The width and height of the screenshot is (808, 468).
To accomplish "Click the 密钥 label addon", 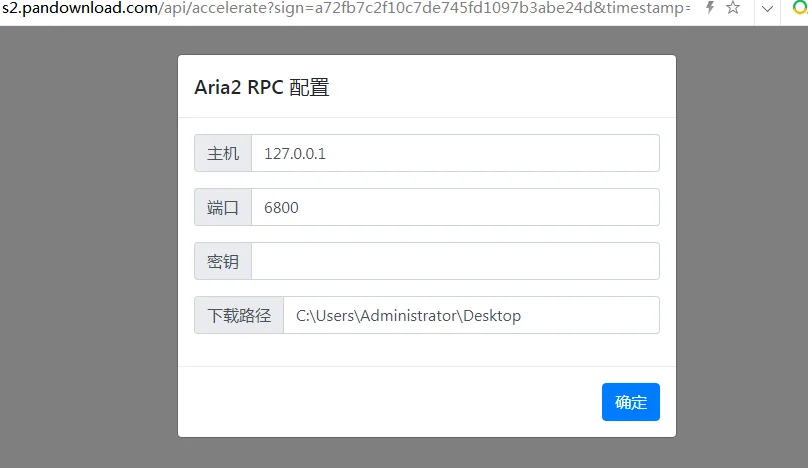I will (223, 261).
